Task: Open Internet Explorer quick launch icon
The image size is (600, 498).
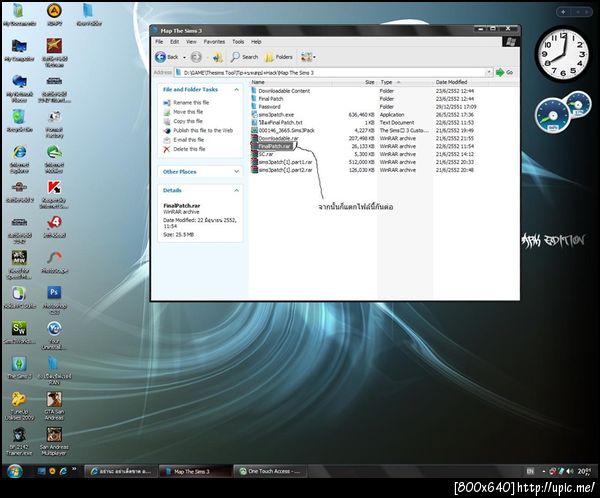Action: click(63, 471)
